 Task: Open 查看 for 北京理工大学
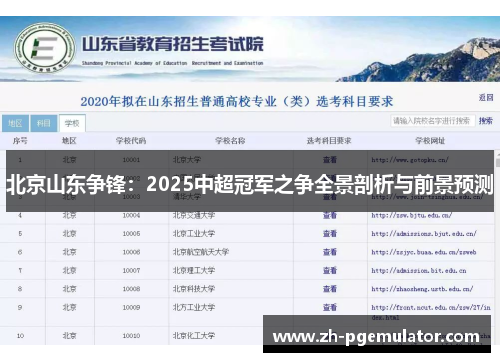pos(330,270)
